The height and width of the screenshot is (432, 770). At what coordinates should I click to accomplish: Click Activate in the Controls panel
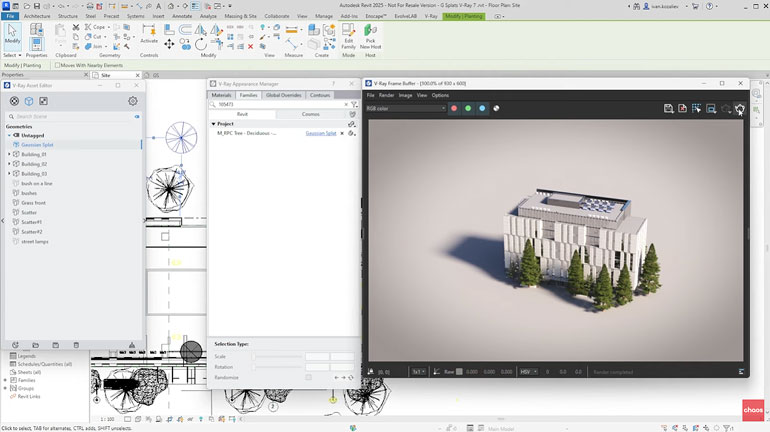(149, 34)
